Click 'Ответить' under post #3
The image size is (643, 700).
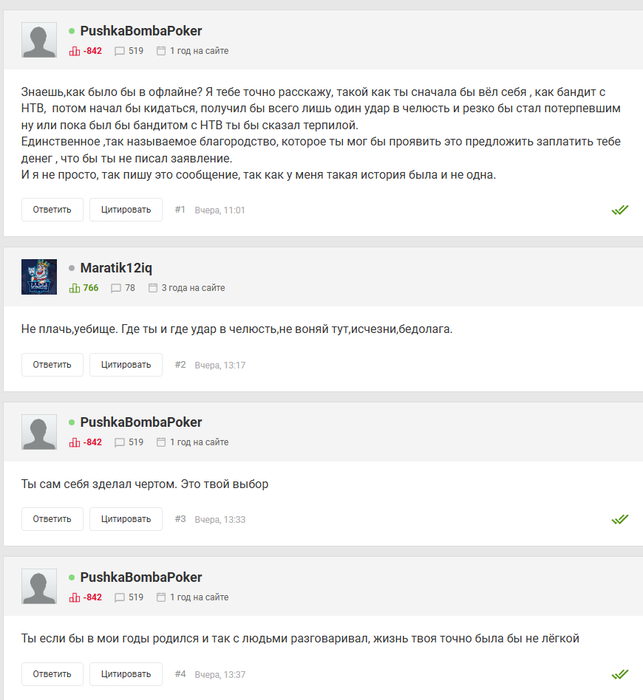[52, 519]
